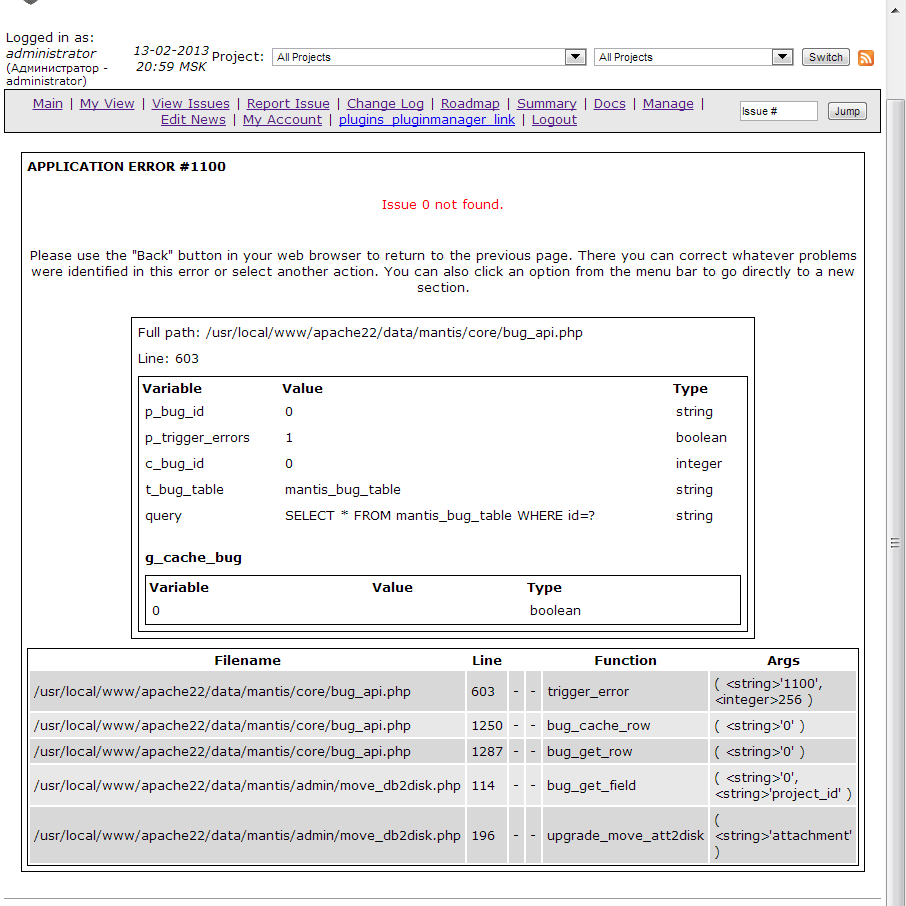Open the Report Issue link
This screenshot has height=906, width=906.
(288, 104)
